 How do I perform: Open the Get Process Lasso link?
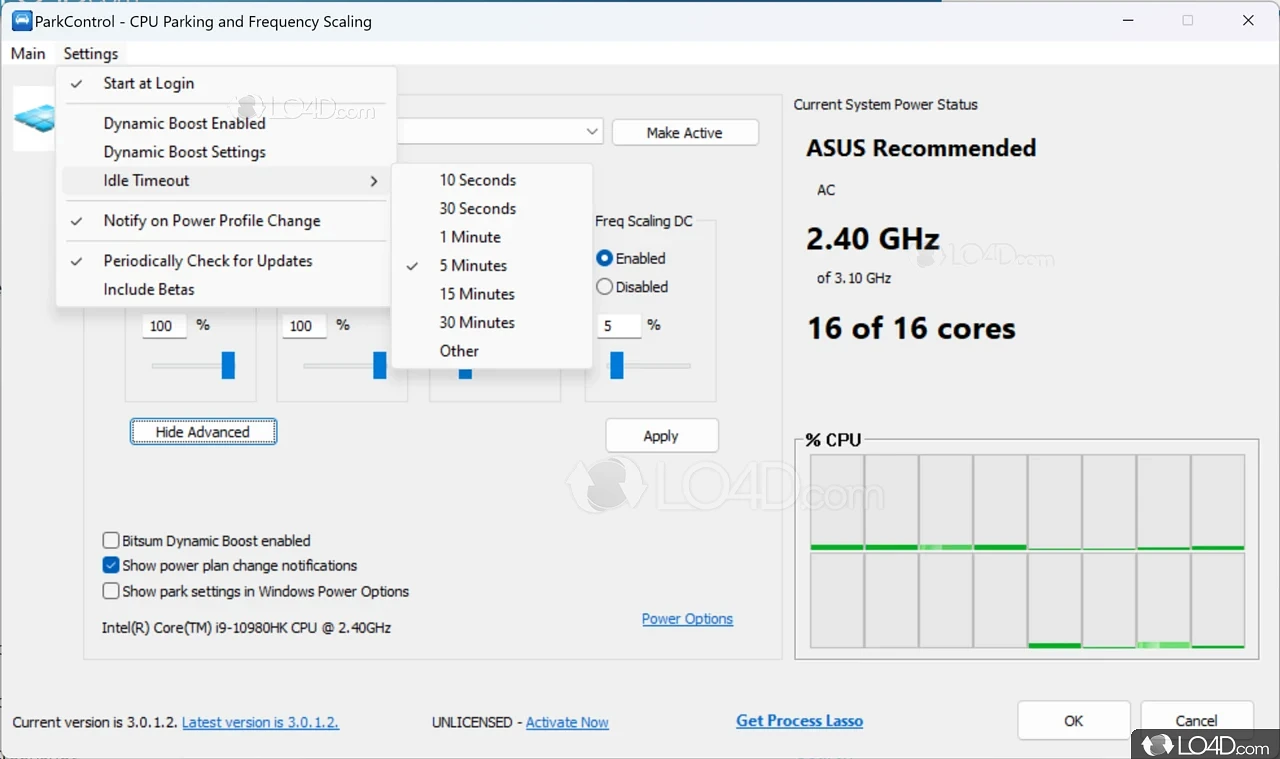tap(799, 720)
